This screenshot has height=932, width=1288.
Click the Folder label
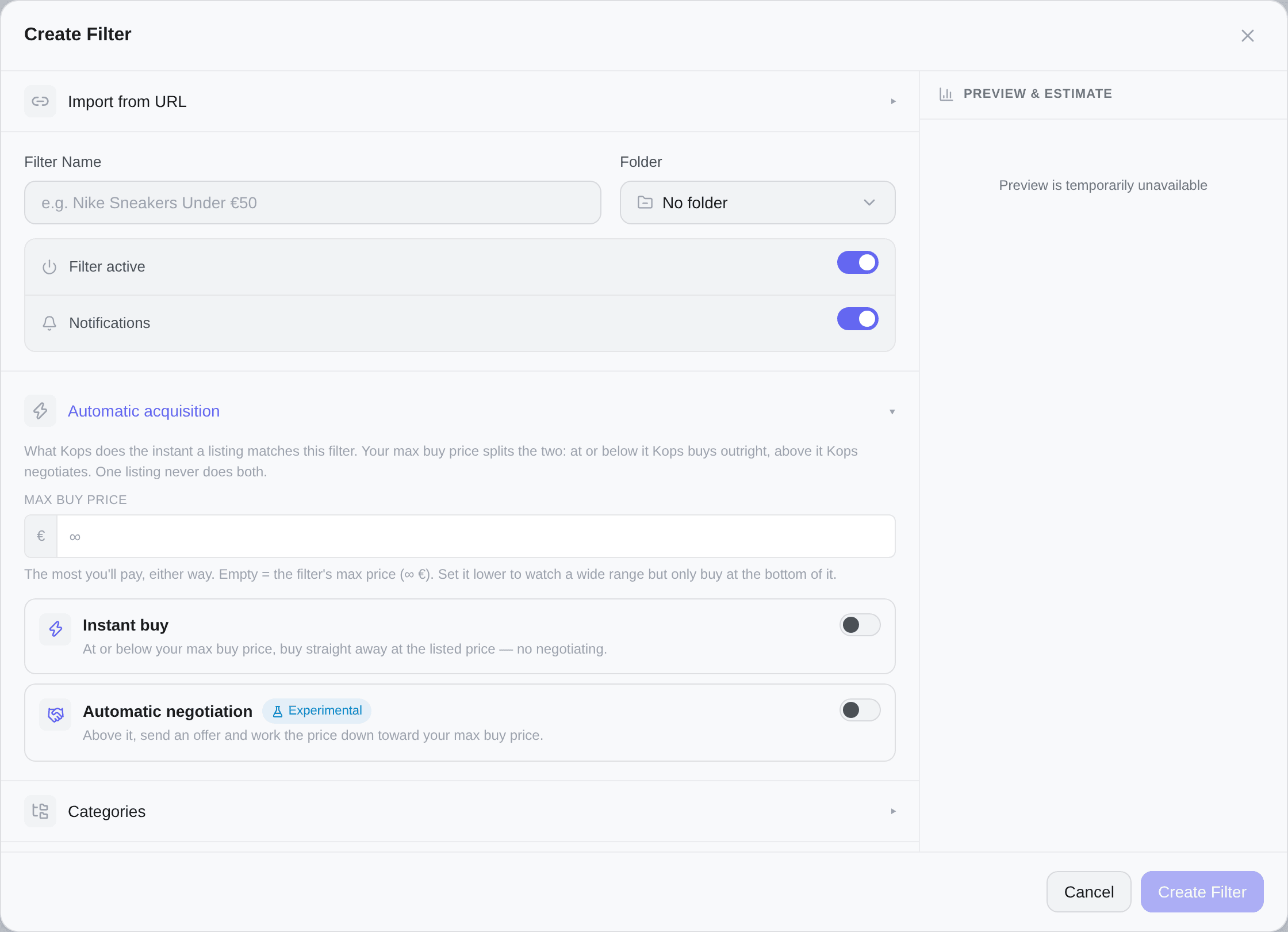pos(641,162)
